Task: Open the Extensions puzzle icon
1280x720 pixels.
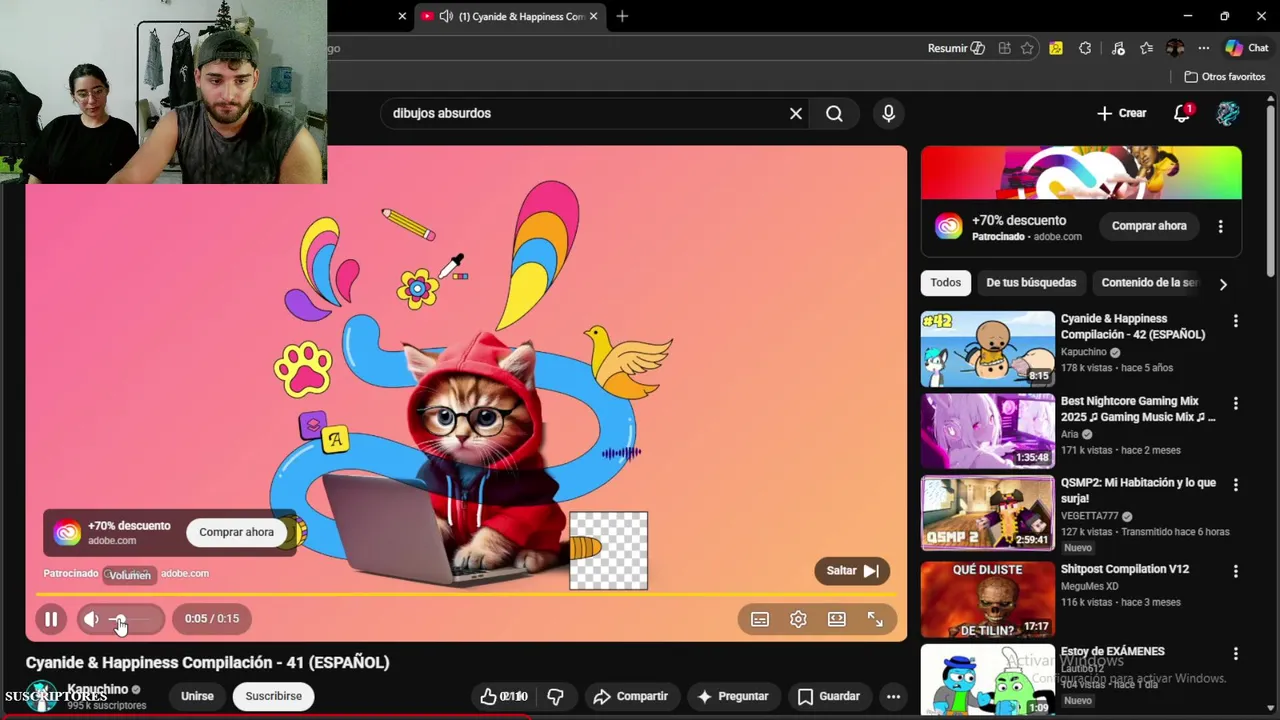Action: click(x=1085, y=48)
